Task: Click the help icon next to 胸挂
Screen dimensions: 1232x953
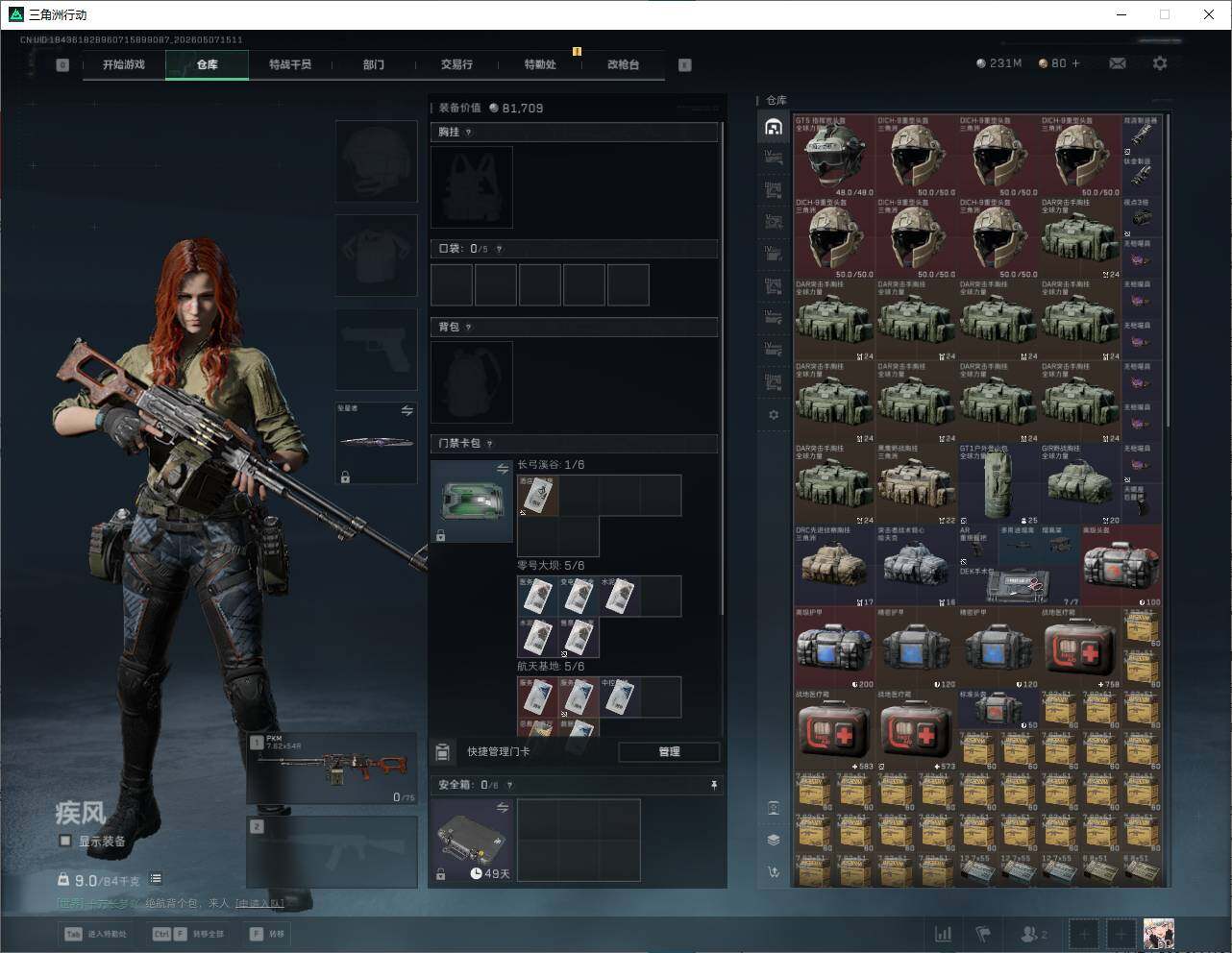Action: pyautogui.click(x=468, y=133)
